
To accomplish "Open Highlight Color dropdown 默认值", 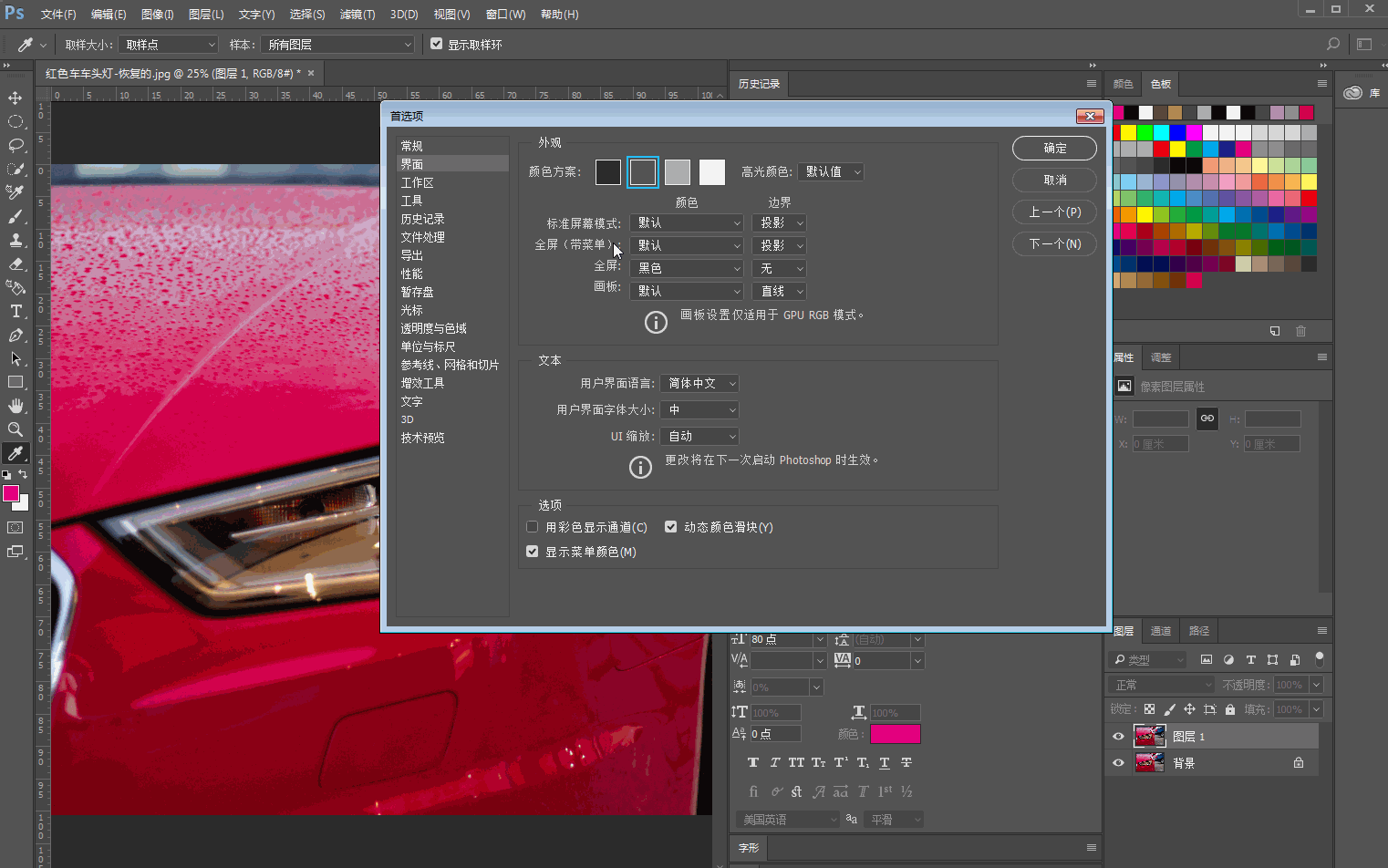I will 831,171.
